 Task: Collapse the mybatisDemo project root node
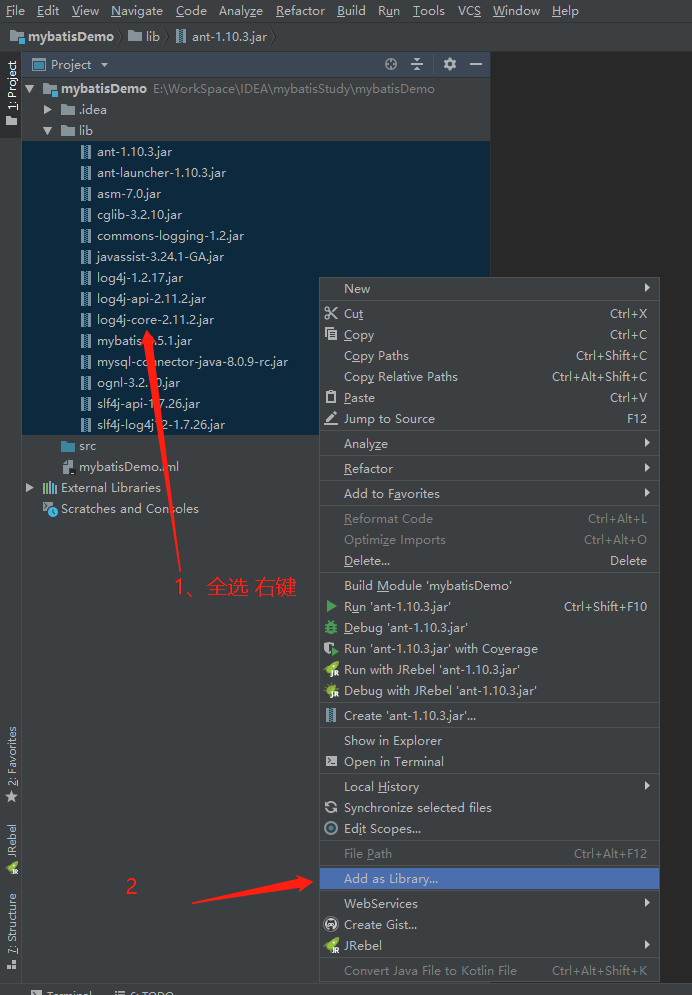click(x=29, y=88)
